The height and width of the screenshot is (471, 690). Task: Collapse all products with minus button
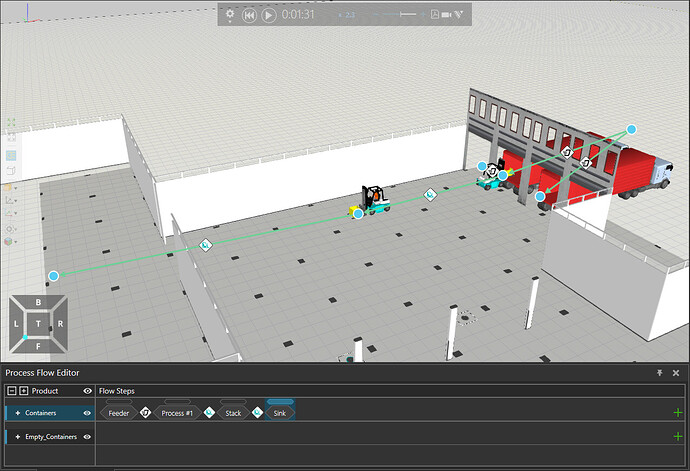(x=11, y=390)
